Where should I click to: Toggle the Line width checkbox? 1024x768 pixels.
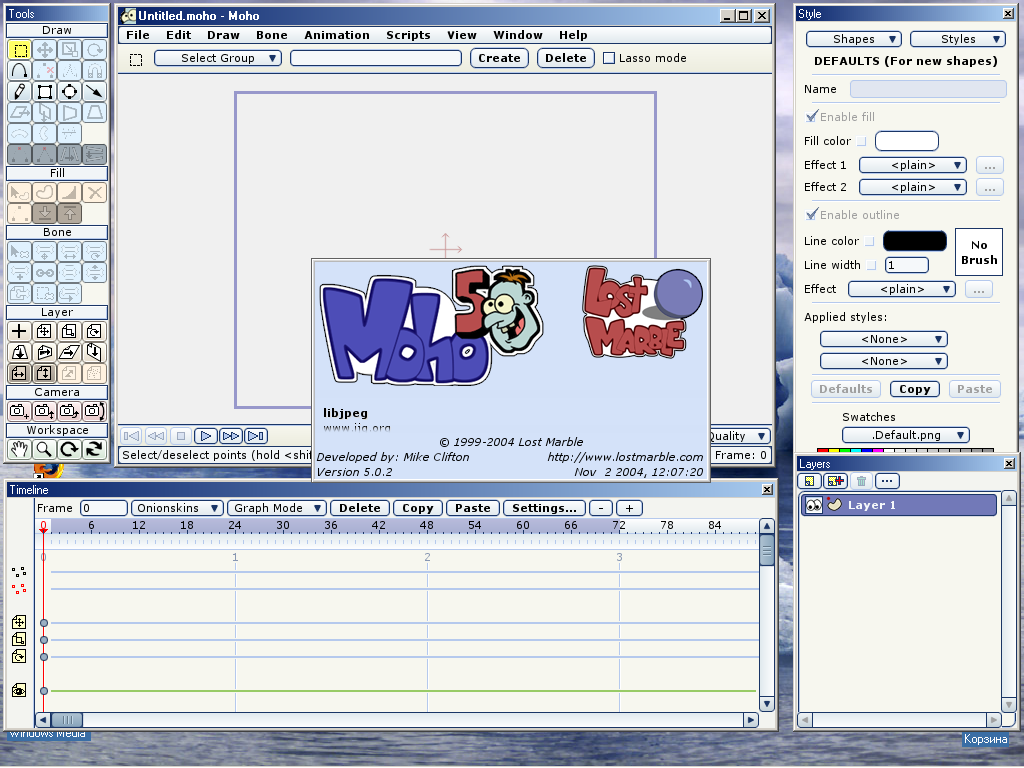[x=871, y=265]
